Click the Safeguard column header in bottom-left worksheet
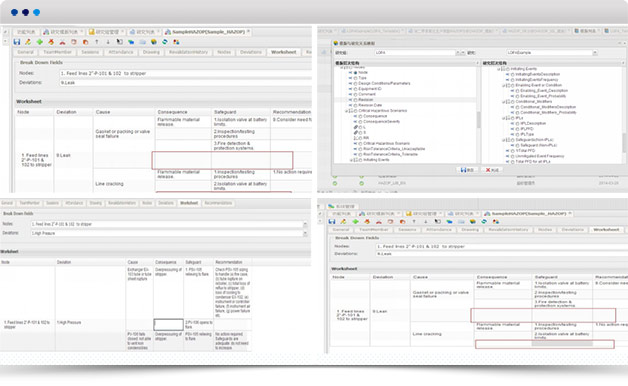628x386 pixels. pyautogui.click(x=199, y=262)
